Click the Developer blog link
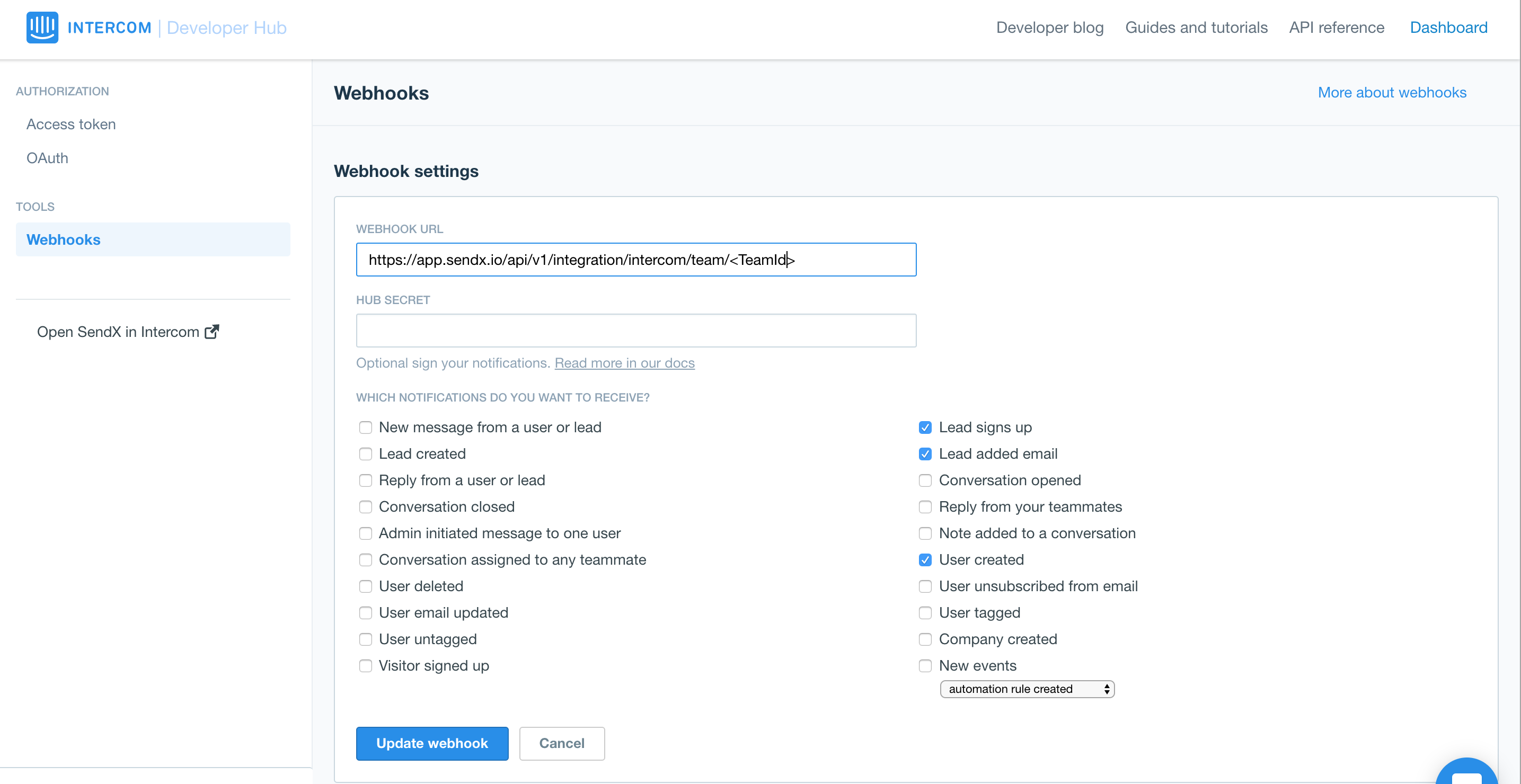The width and height of the screenshot is (1521, 784). tap(1050, 27)
